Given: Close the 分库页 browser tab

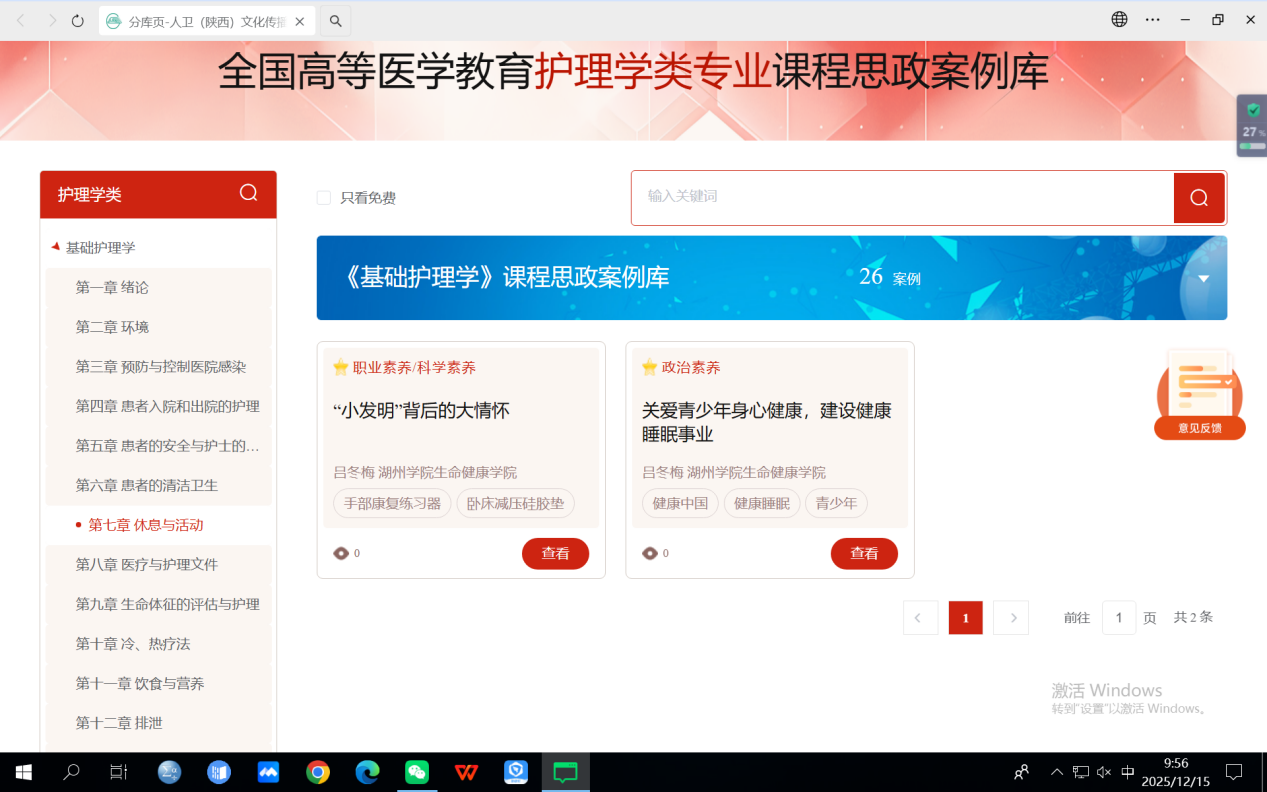Looking at the screenshot, I should click(300, 21).
